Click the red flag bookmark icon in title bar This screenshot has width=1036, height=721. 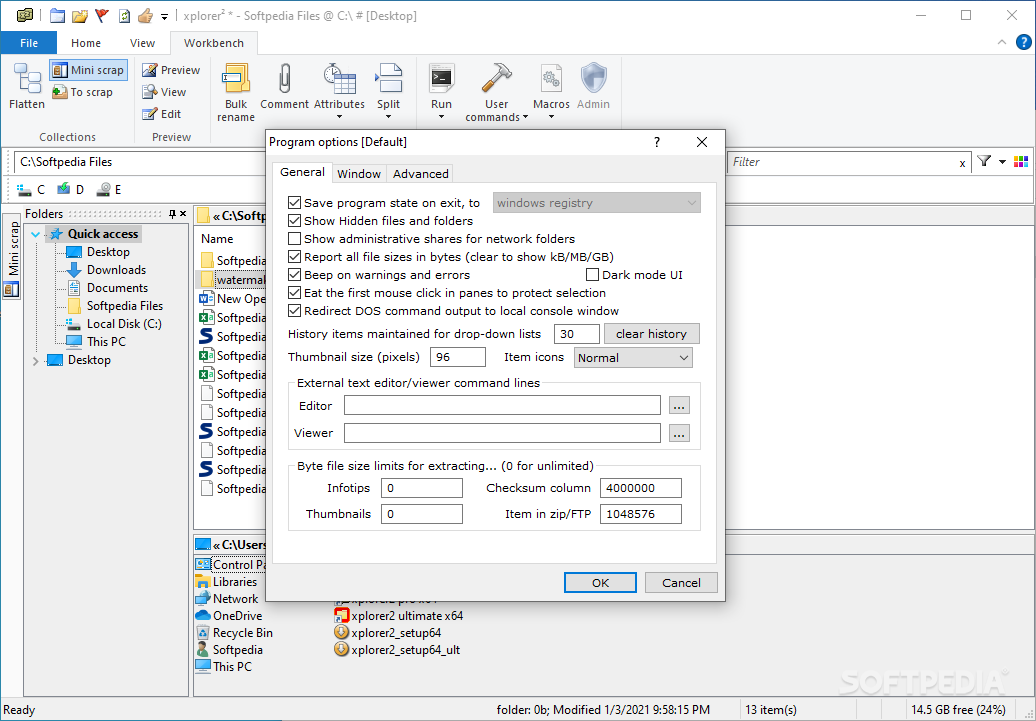click(x=102, y=15)
